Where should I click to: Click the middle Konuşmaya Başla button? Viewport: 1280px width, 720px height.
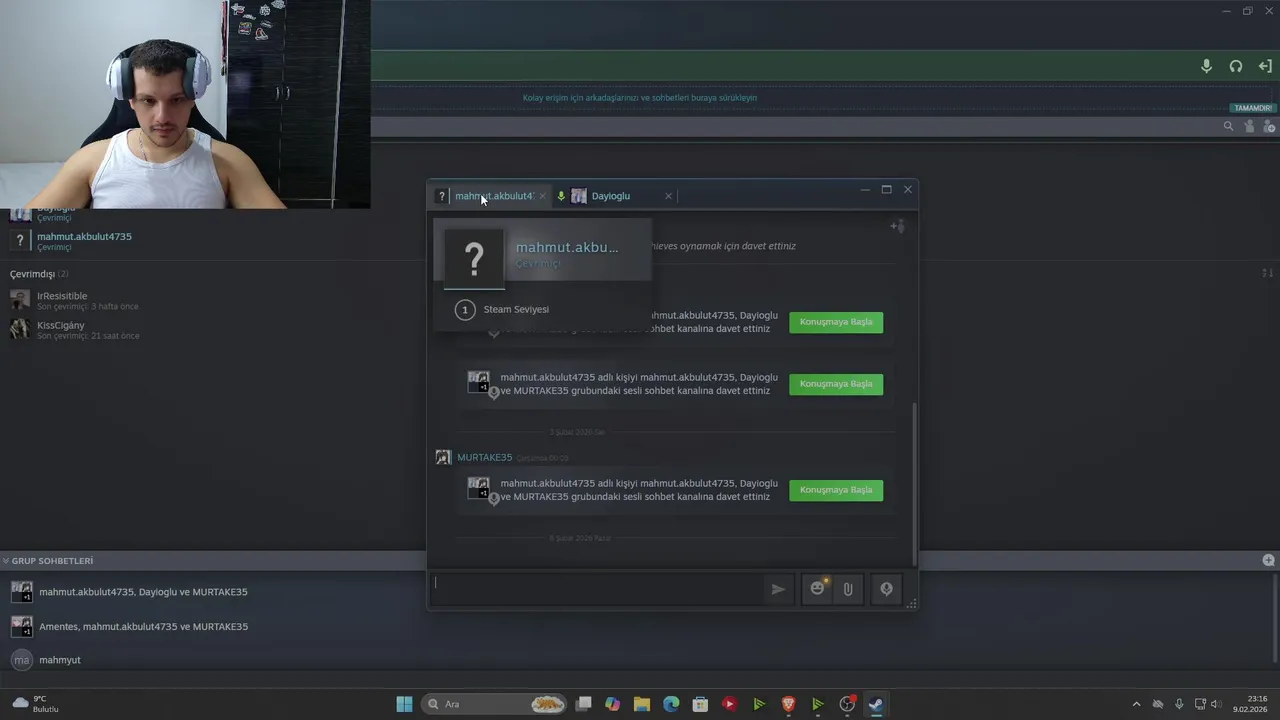pyautogui.click(x=836, y=384)
